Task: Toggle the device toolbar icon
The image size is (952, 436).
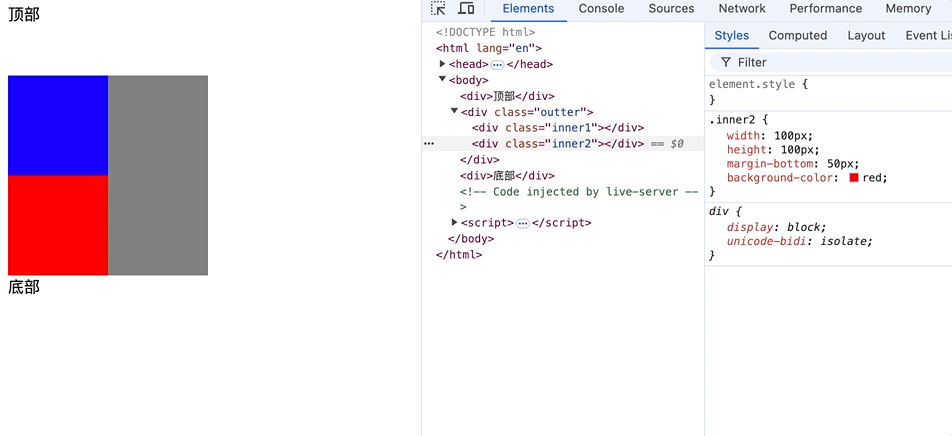Action: tap(466, 9)
